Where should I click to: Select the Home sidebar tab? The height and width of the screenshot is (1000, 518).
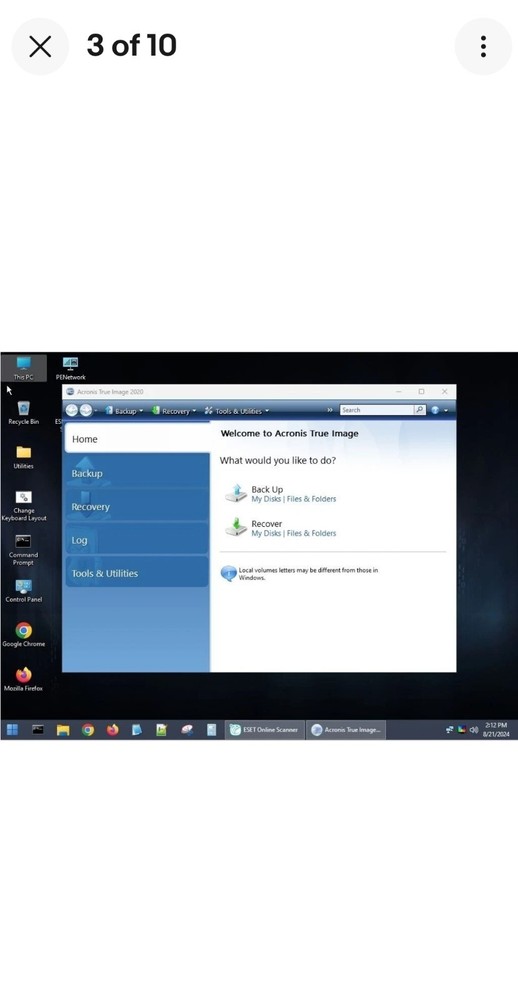coord(137,439)
